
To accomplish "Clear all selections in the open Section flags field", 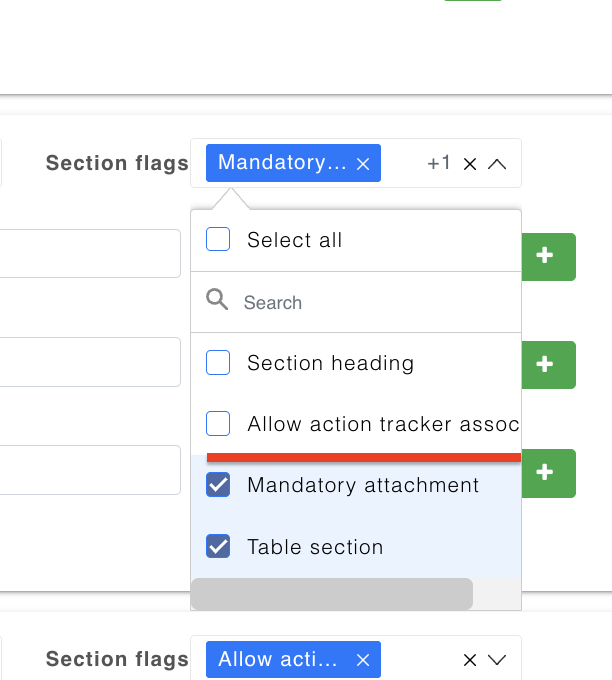I will (x=470, y=164).
